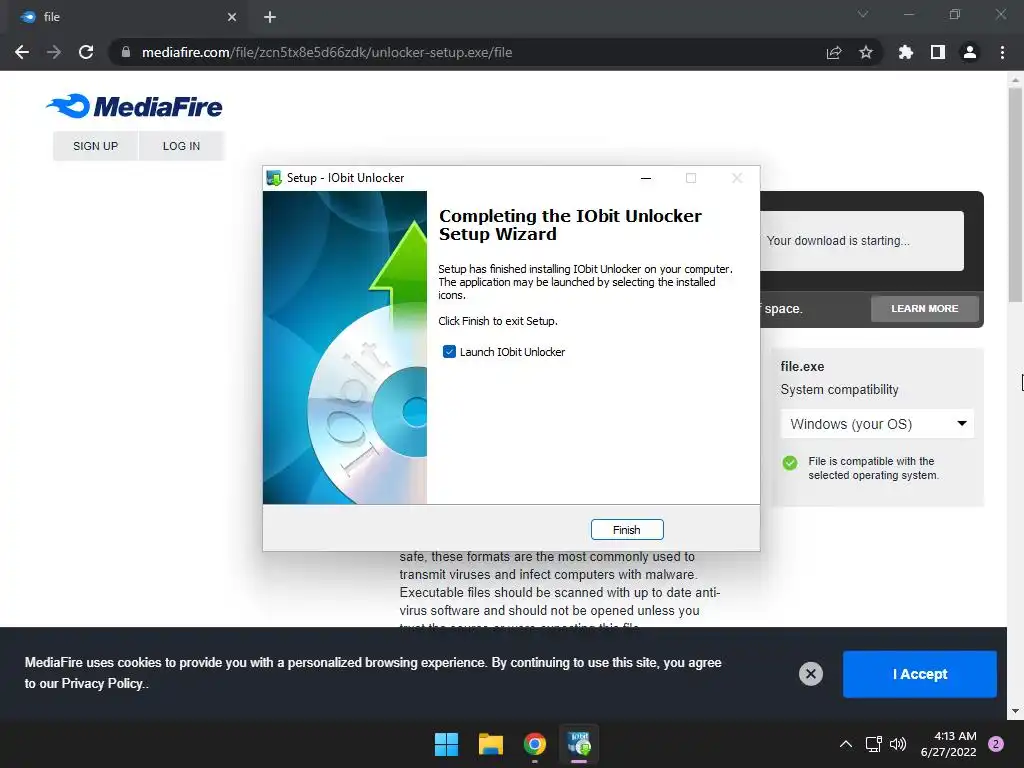View site security lock icon
This screenshot has width=1024, height=768.
[126, 52]
